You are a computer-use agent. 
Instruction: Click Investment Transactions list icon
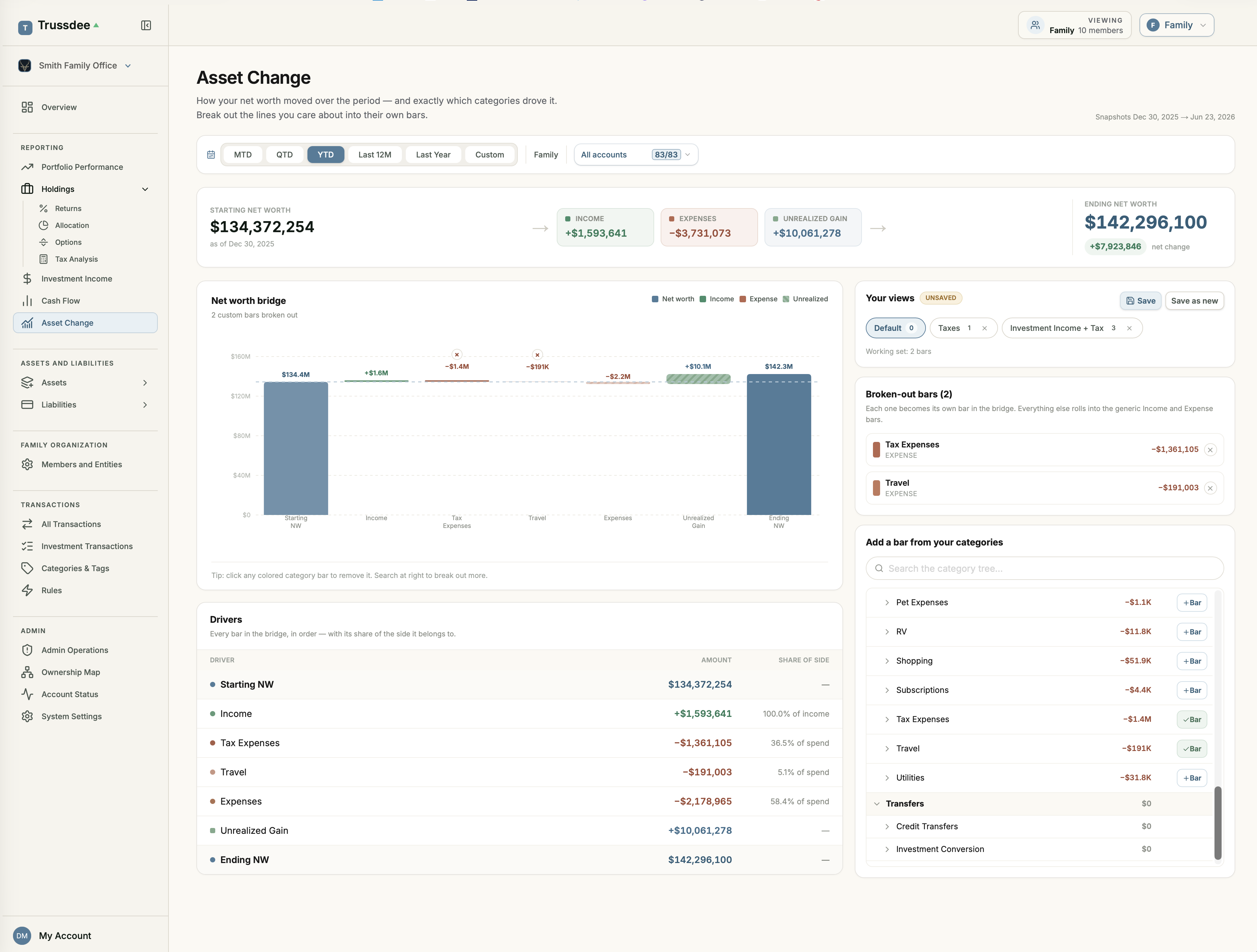(x=27, y=547)
